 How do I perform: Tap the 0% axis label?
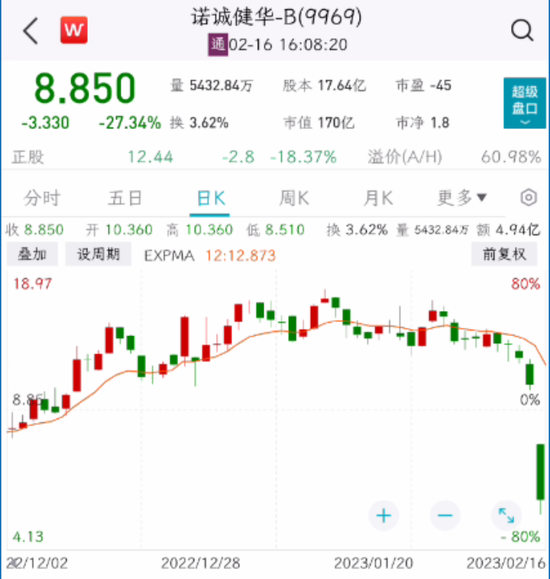pos(530,400)
